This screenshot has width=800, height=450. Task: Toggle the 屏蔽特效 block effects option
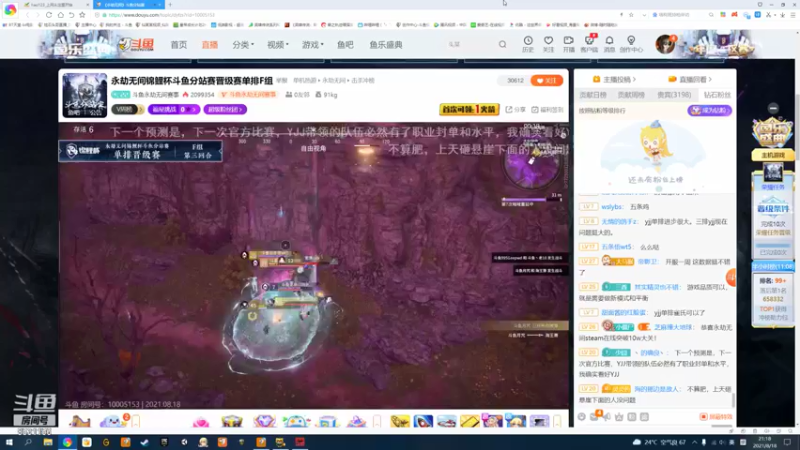coord(716,417)
